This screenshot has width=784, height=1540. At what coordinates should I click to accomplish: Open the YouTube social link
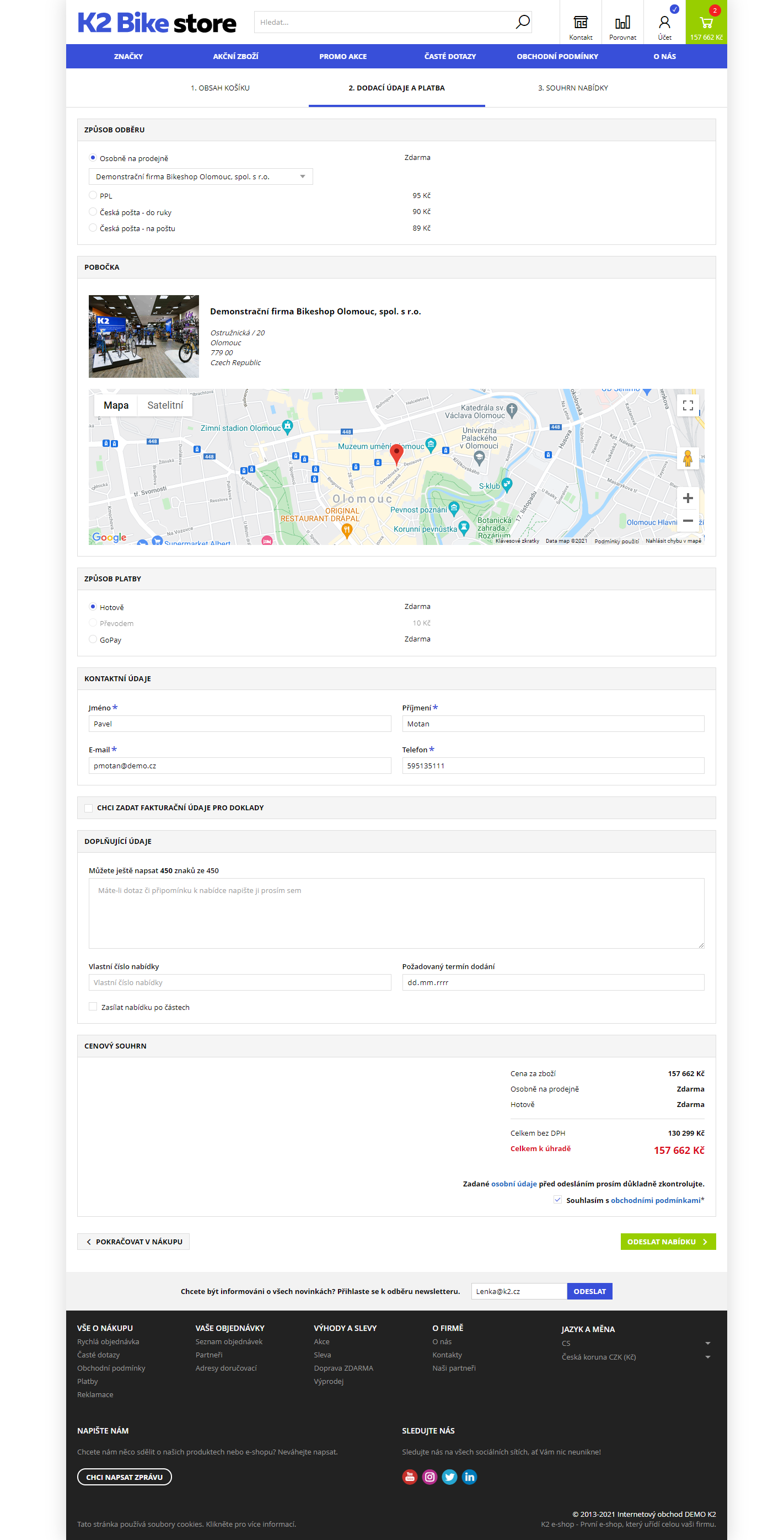coord(409,1477)
